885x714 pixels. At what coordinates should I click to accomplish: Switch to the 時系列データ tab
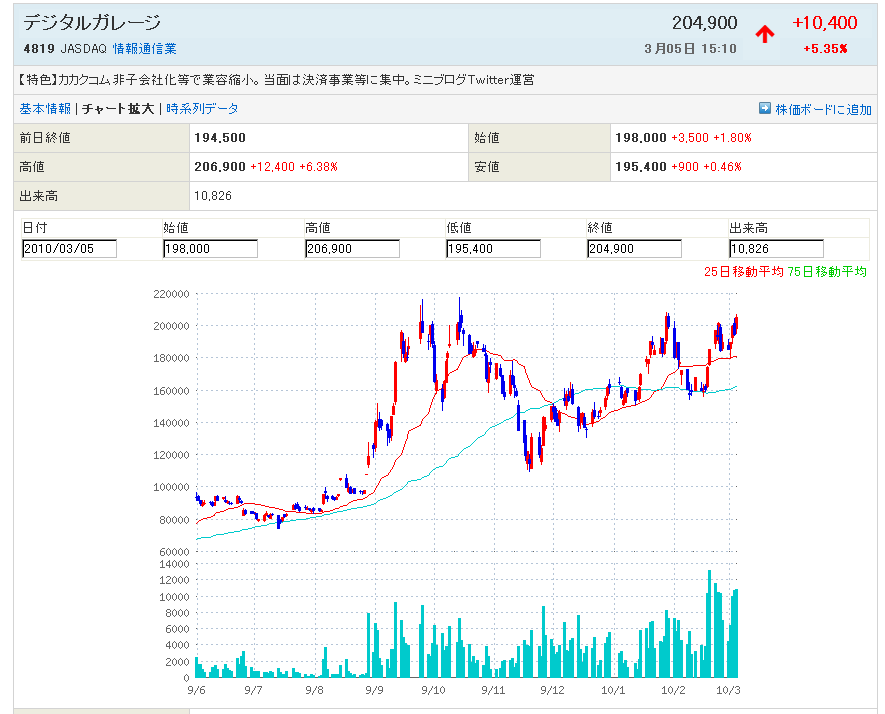click(202, 109)
